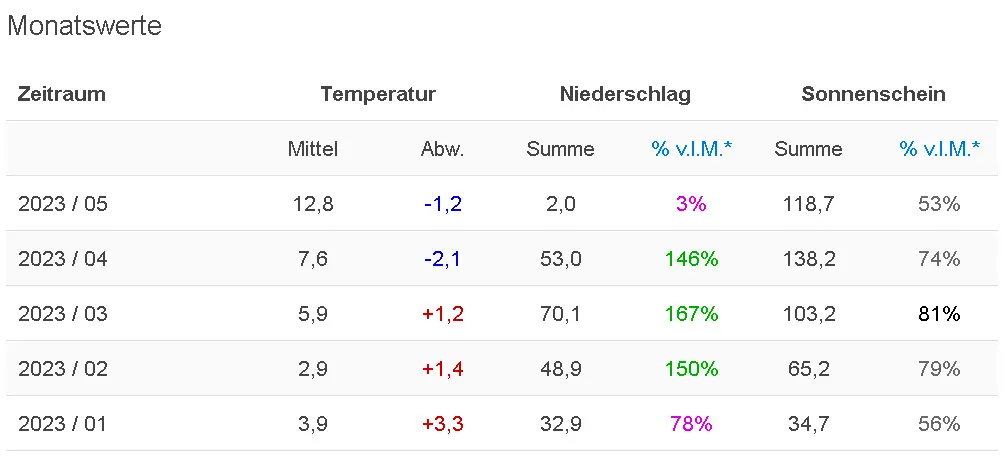This screenshot has height=459, width=1008.
Task: Click the Summe subheader under Sonnenschein
Action: pyautogui.click(x=808, y=149)
